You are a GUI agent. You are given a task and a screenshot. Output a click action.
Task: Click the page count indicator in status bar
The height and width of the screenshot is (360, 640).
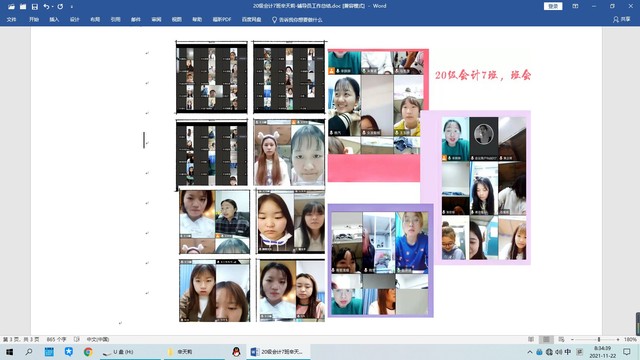(21, 339)
